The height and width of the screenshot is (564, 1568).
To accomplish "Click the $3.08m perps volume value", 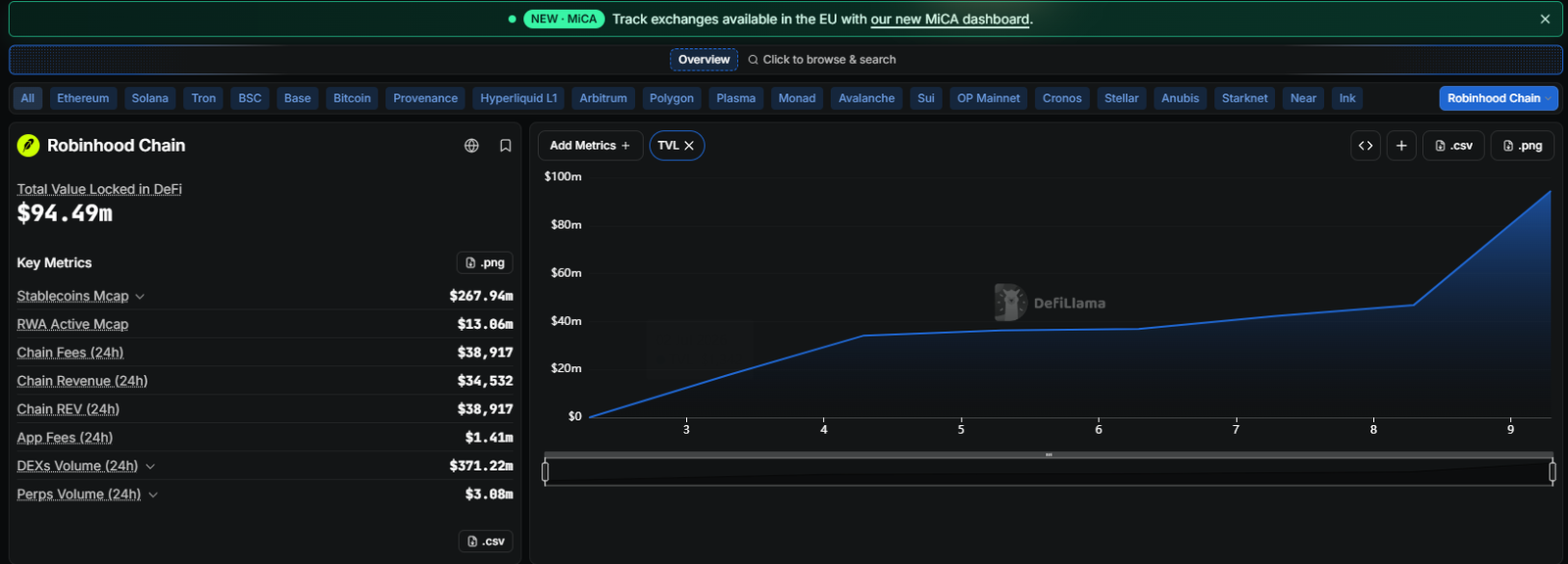I will coord(489,494).
